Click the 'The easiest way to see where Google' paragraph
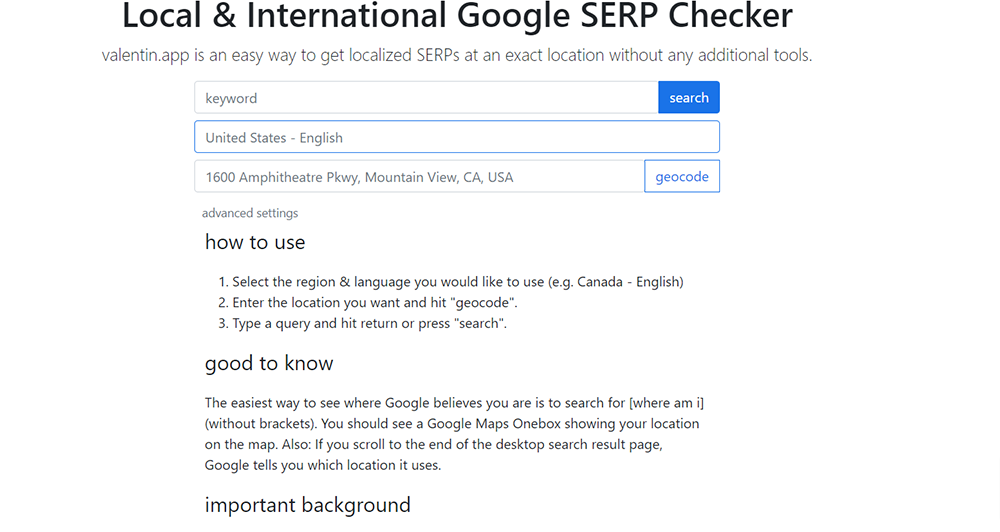 coord(454,434)
